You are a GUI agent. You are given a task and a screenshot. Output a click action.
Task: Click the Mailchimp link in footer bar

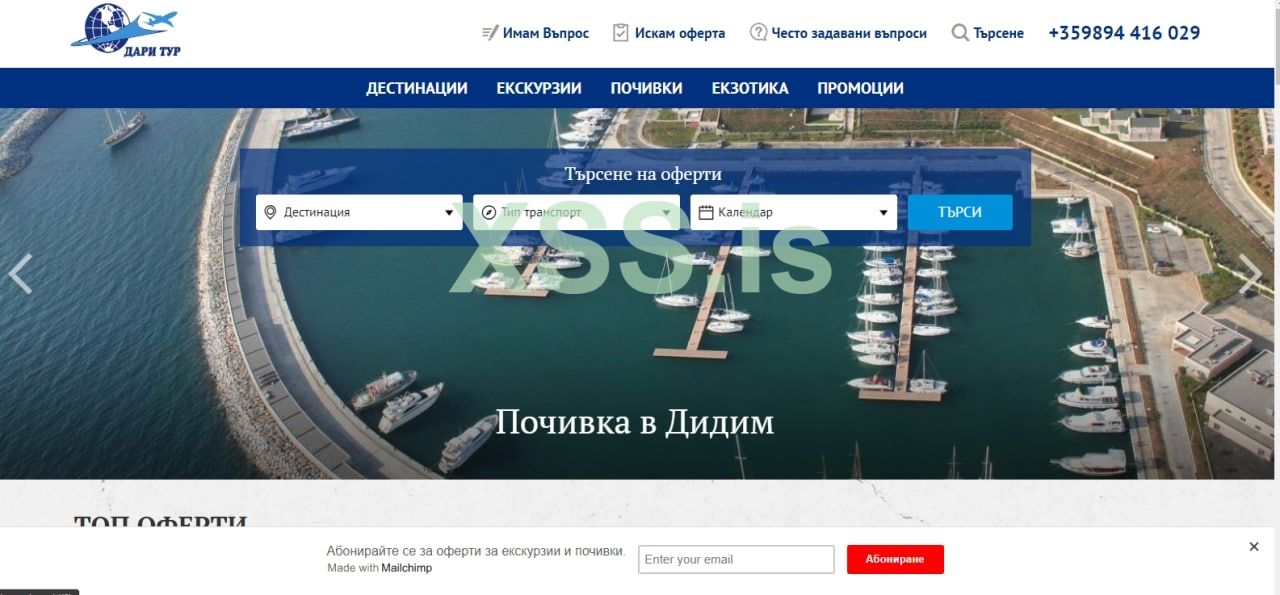pos(406,568)
